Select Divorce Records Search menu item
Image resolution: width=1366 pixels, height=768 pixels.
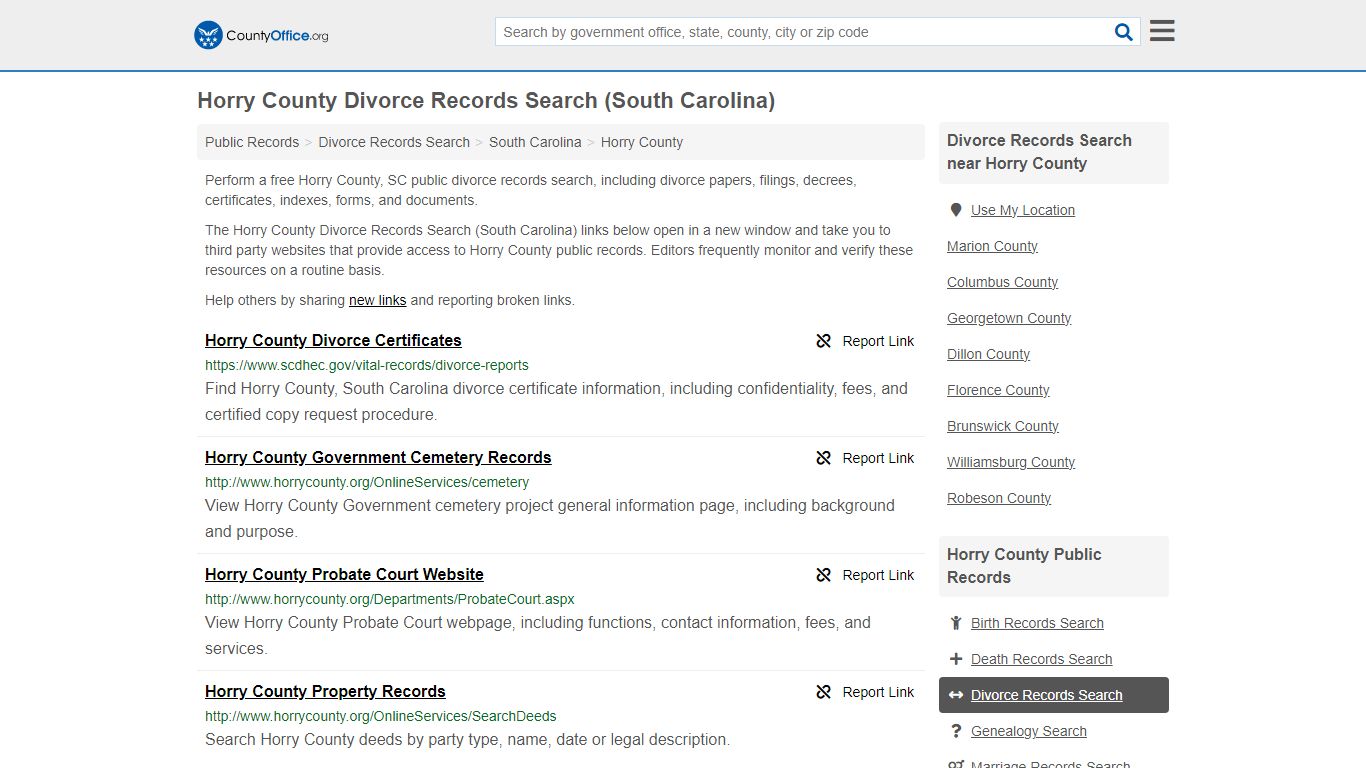click(x=1054, y=695)
